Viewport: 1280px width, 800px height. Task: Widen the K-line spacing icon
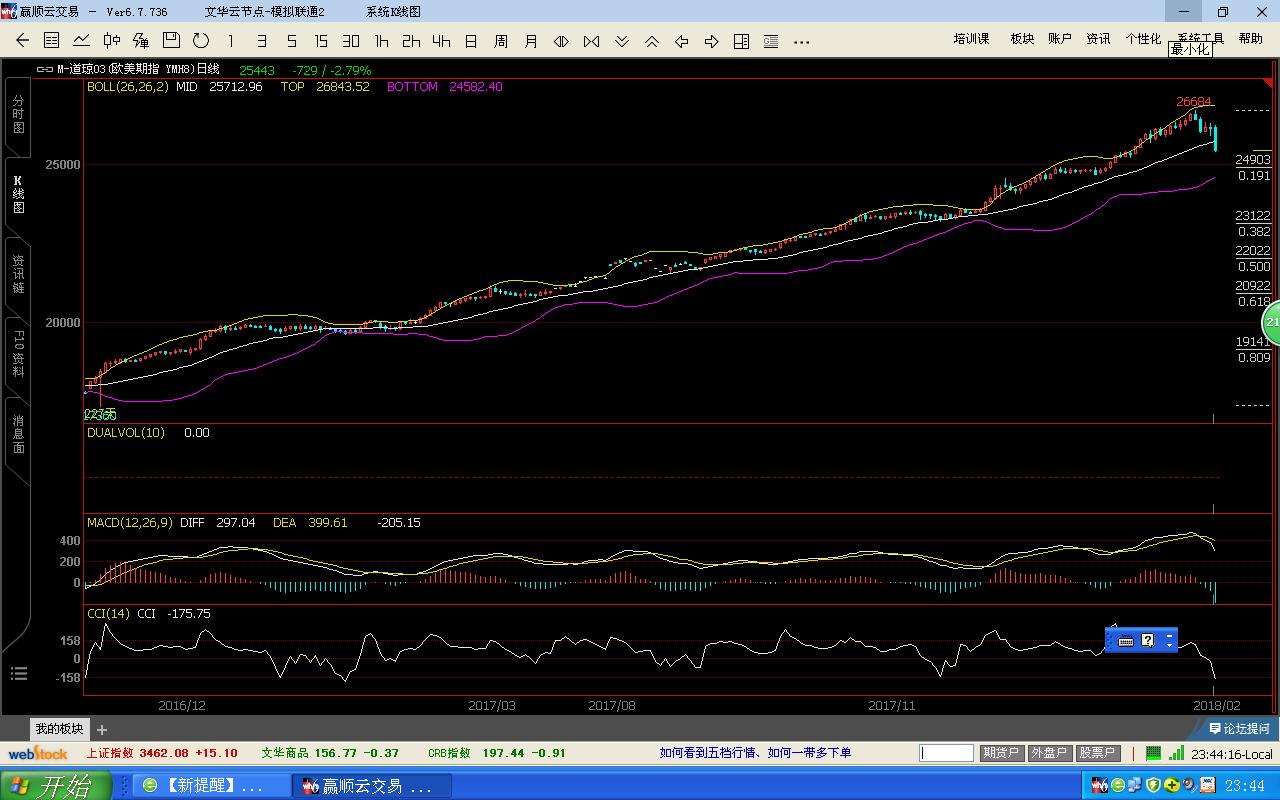[591, 41]
